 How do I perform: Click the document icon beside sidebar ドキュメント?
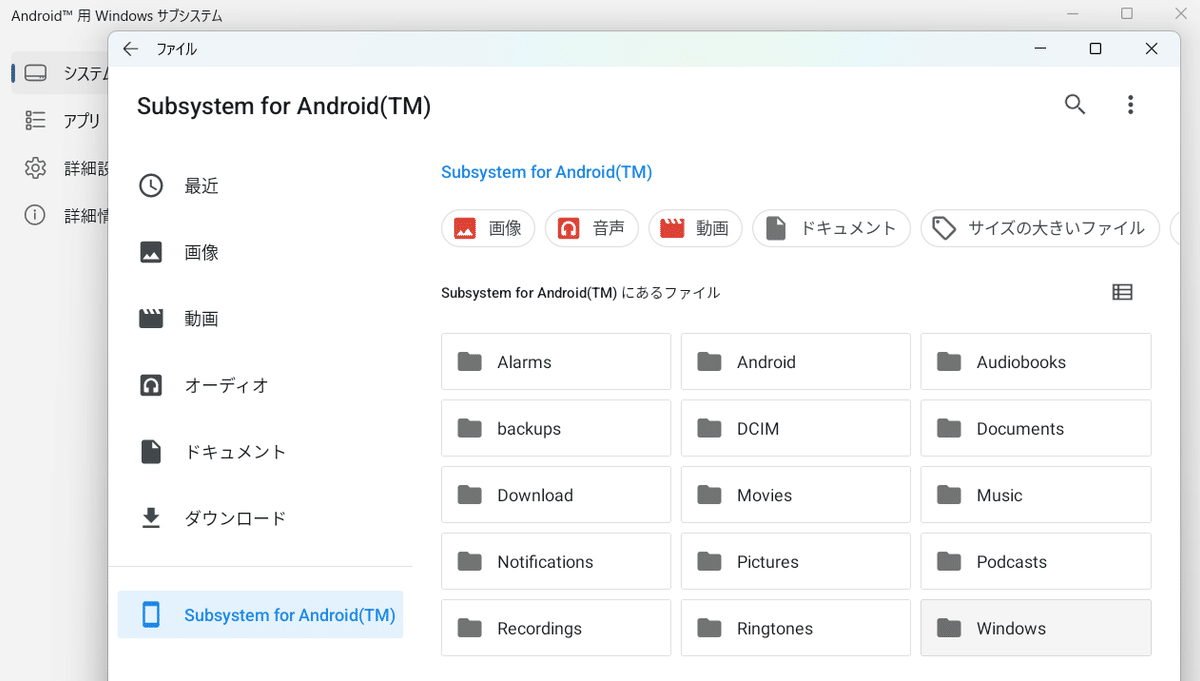151,452
